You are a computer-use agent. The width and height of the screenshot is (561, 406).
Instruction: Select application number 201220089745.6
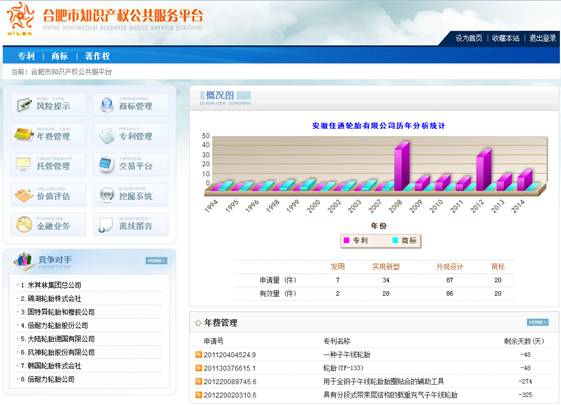[230, 382]
